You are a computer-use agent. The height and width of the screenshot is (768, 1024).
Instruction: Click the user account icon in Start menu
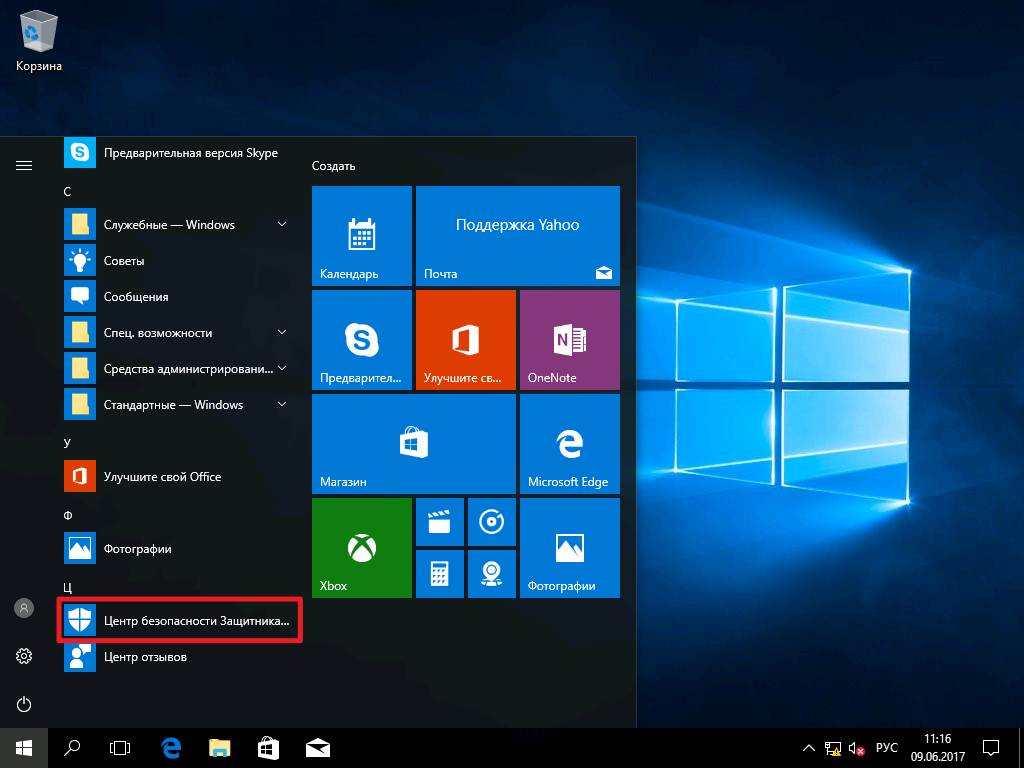point(24,608)
